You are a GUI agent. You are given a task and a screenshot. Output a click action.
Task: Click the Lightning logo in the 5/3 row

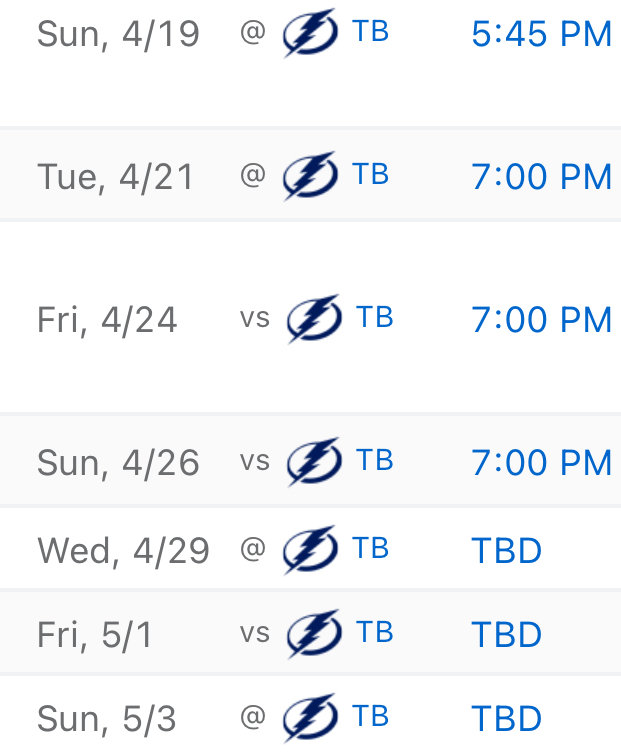pos(310,717)
